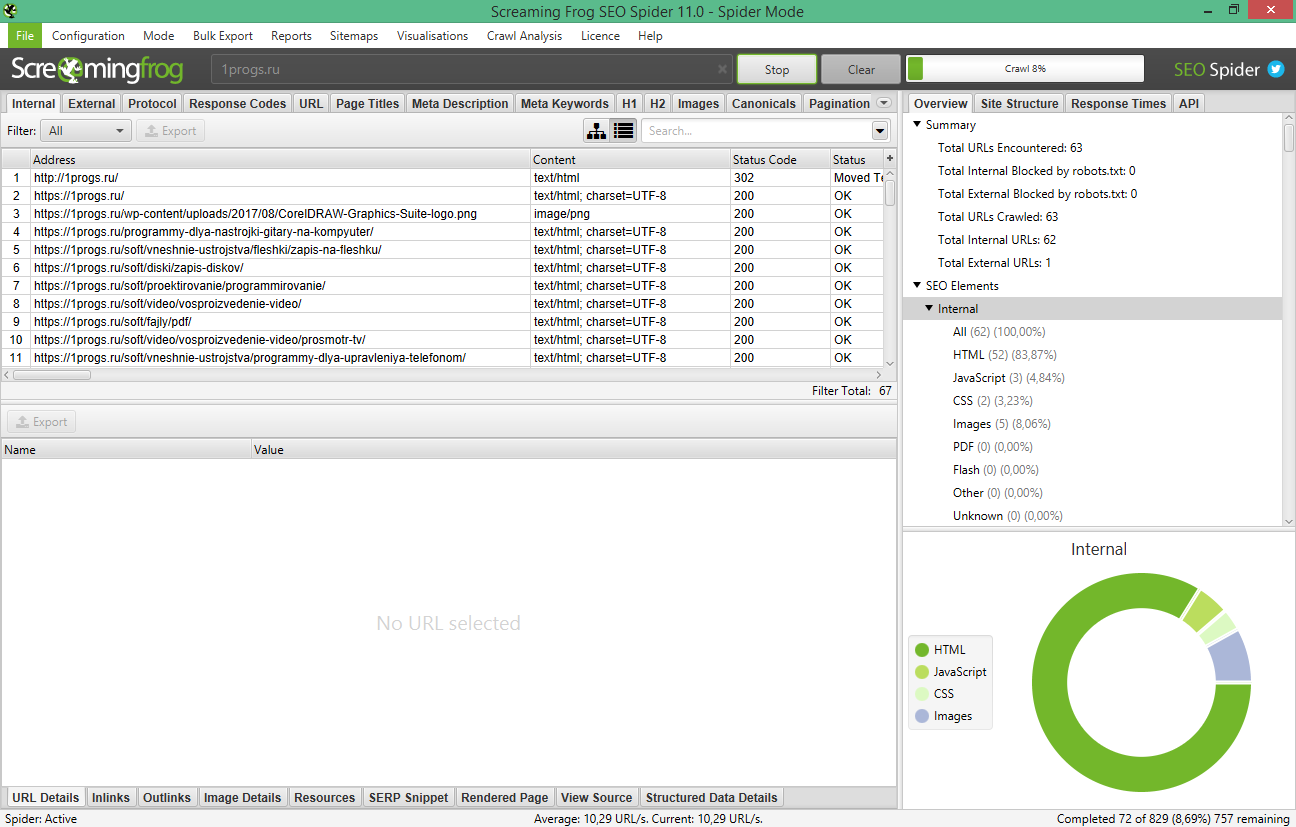
Task: Open the Inlinks bottom tab
Action: pyautogui.click(x=111, y=797)
